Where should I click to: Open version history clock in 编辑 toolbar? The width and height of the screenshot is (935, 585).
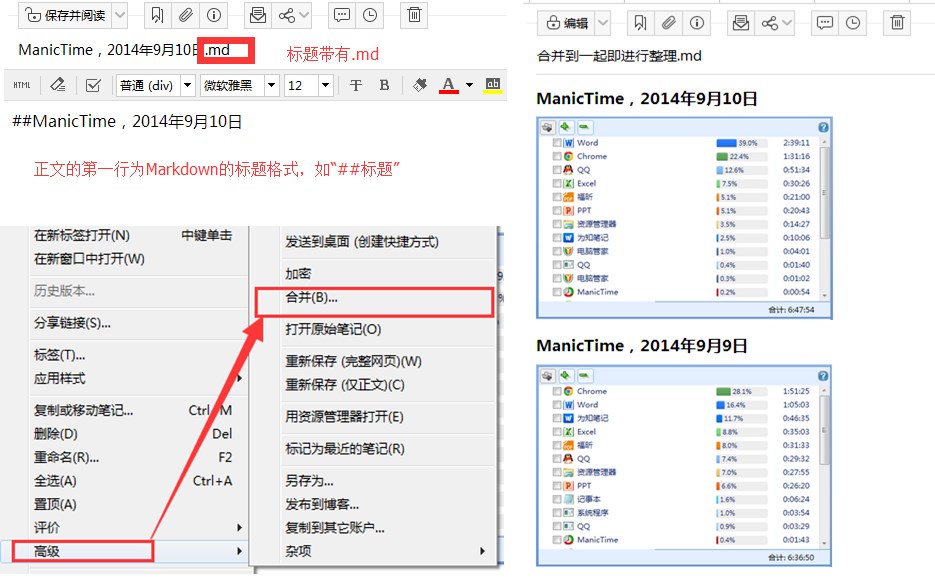pos(853,23)
